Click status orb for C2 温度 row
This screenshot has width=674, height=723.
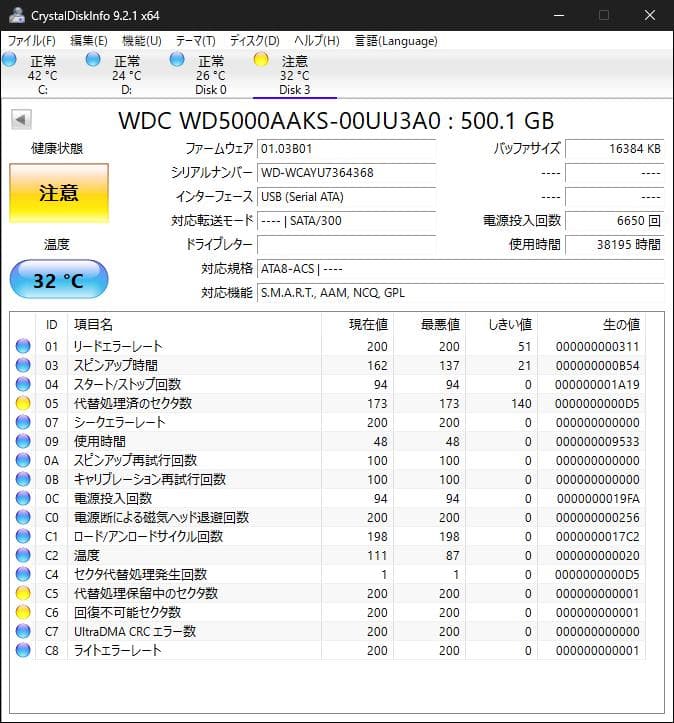click(x=23, y=555)
